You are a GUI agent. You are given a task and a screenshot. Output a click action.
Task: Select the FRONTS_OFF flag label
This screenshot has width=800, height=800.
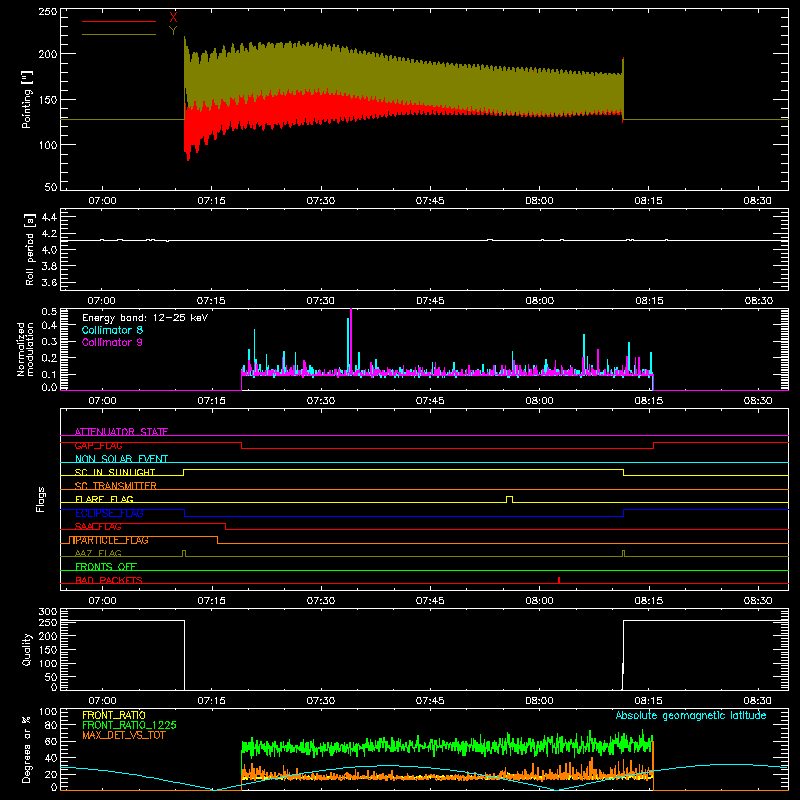(106, 567)
